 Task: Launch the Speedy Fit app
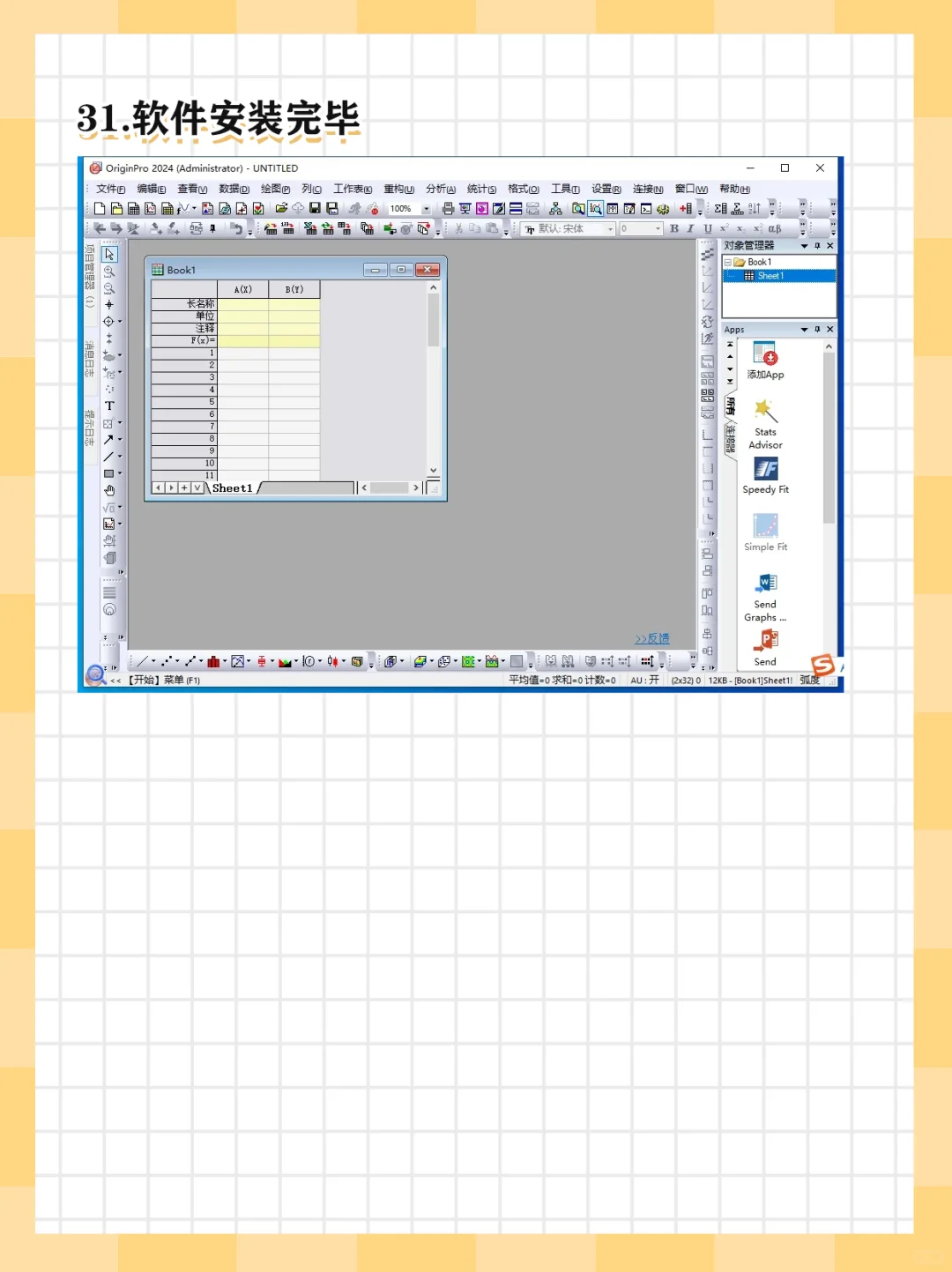pyautogui.click(x=765, y=476)
